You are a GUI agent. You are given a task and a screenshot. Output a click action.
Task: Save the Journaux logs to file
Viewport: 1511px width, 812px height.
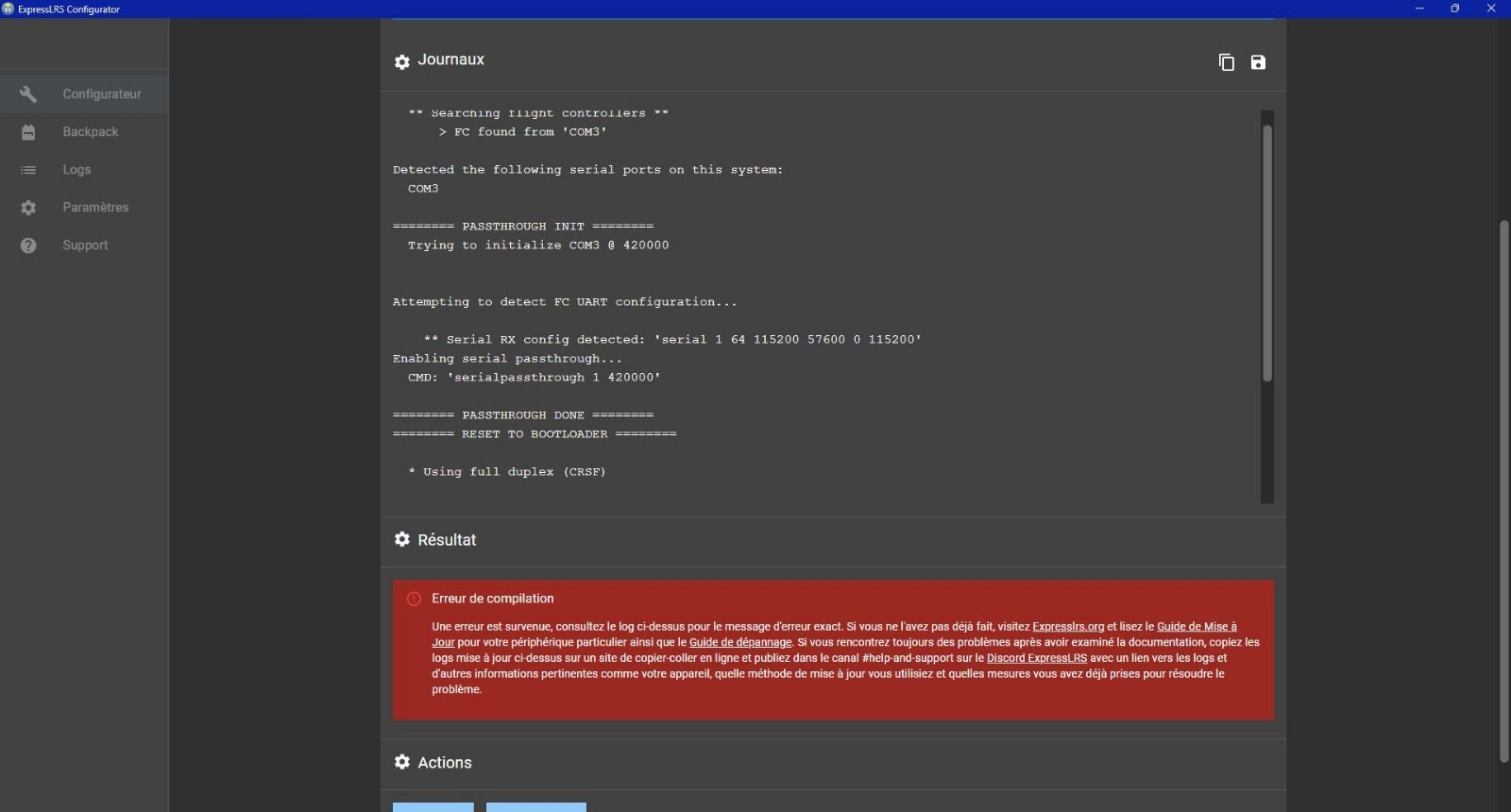(1258, 62)
